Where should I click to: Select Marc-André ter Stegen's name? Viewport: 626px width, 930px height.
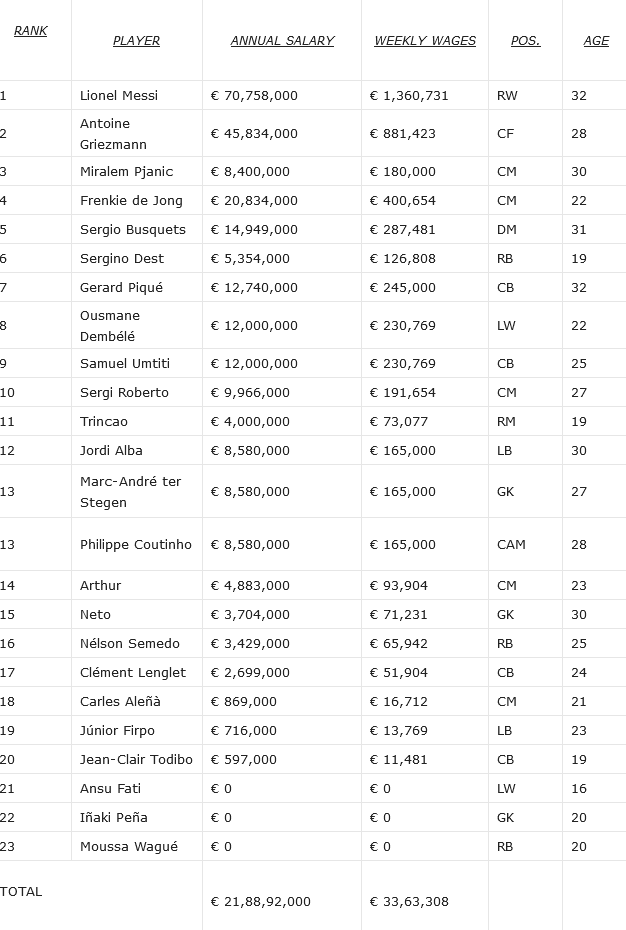pyautogui.click(x=130, y=492)
